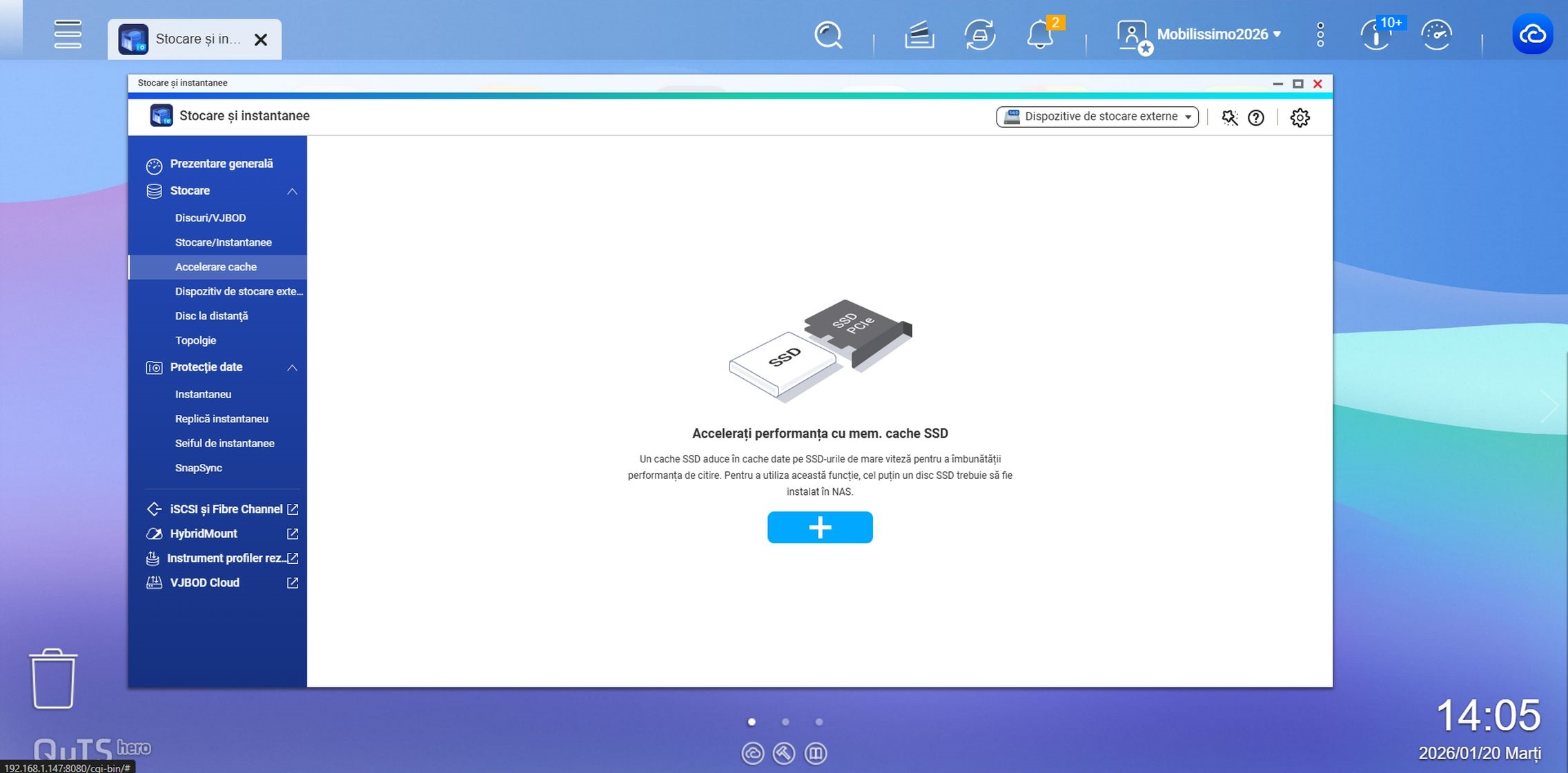Open Storage settings gear icon
Screen dimensions: 1568x773
(1300, 117)
